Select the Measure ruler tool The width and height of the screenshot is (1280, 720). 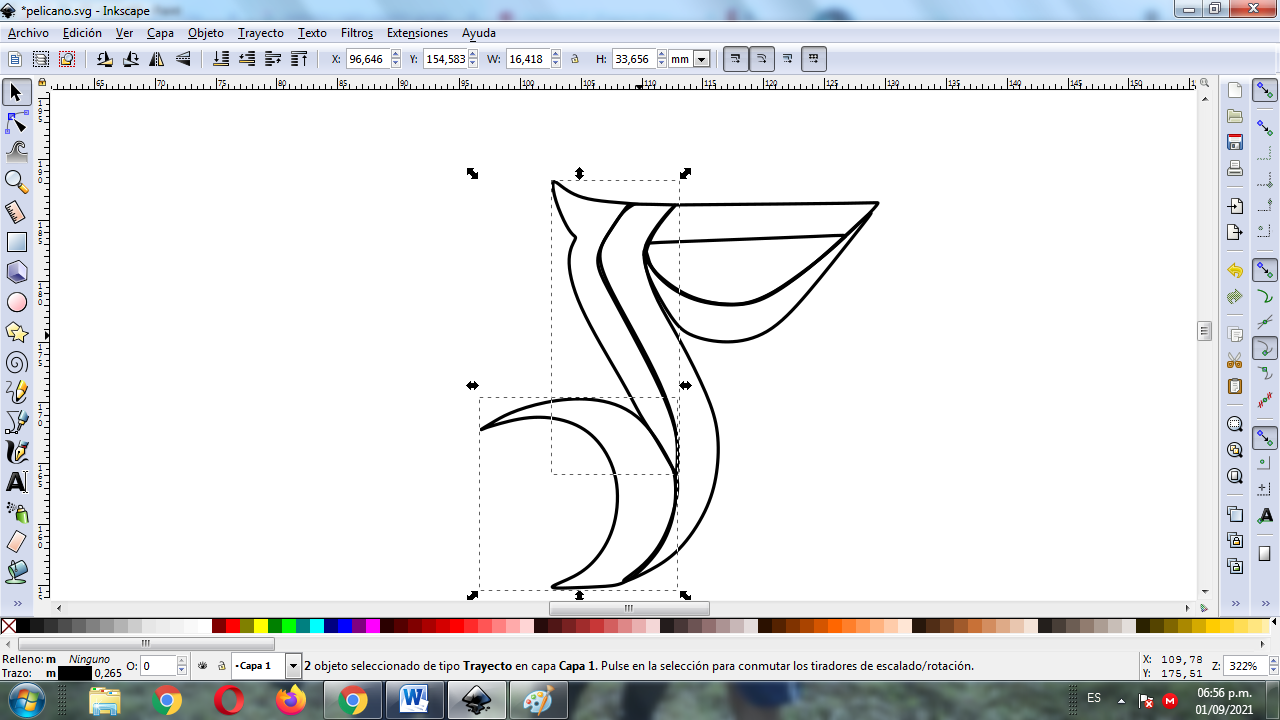pyautogui.click(x=16, y=212)
